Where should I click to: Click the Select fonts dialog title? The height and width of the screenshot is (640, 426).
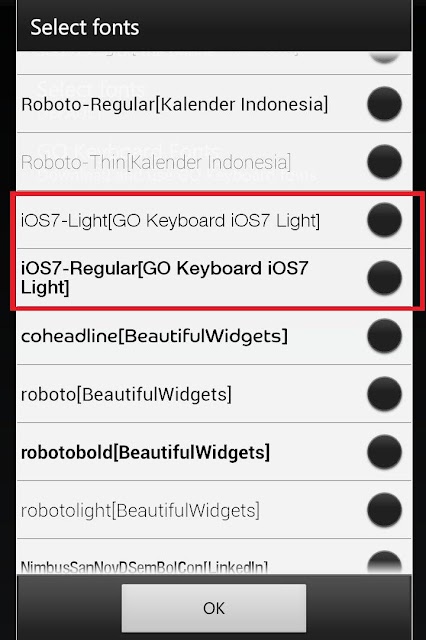coord(84,27)
